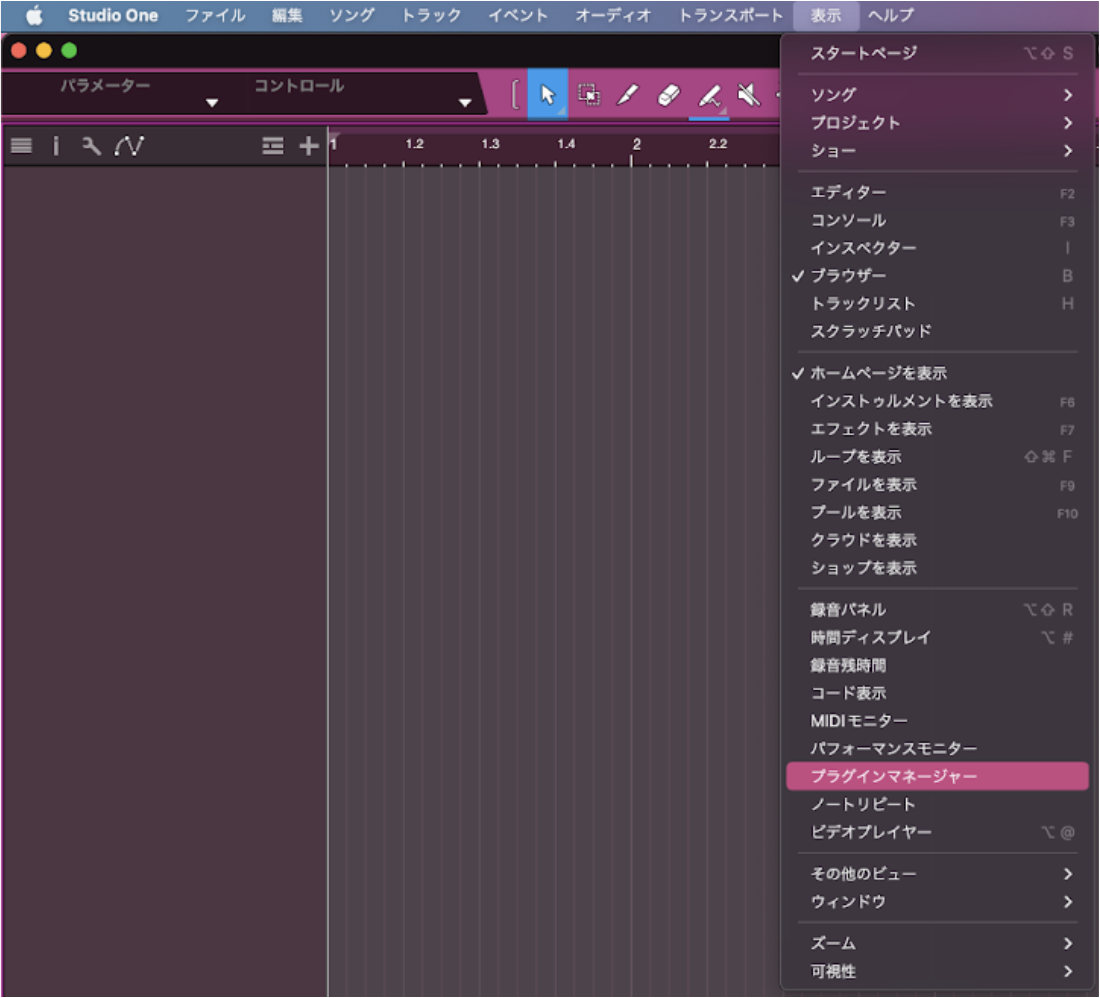Toggle the ブラウザー checked menu item

(x=937, y=276)
